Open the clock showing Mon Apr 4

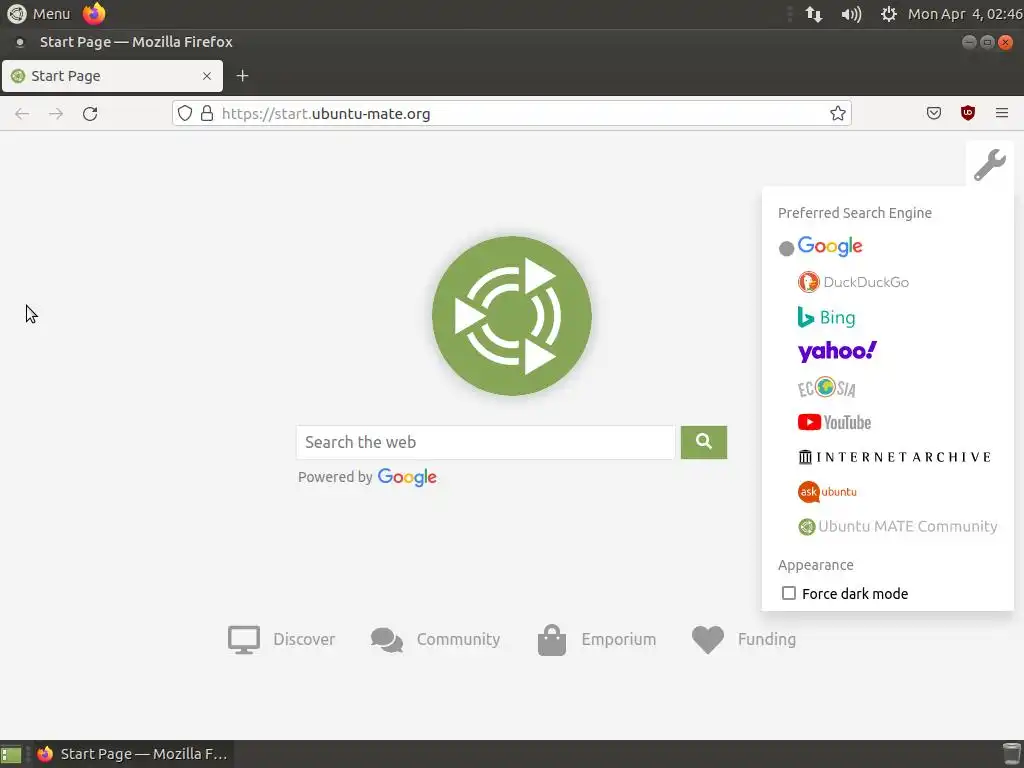point(965,14)
